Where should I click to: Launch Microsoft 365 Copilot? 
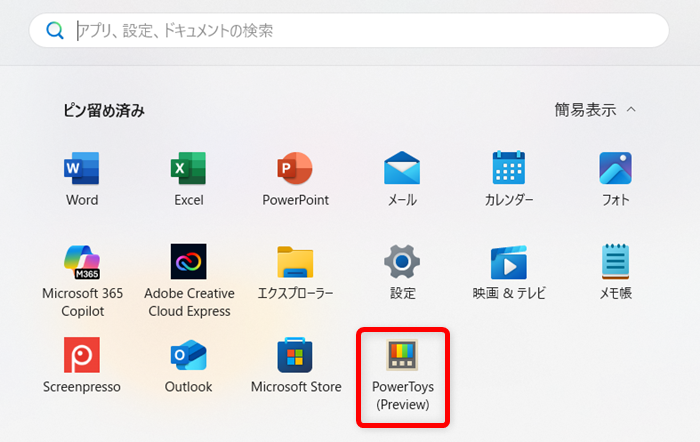(x=82, y=280)
